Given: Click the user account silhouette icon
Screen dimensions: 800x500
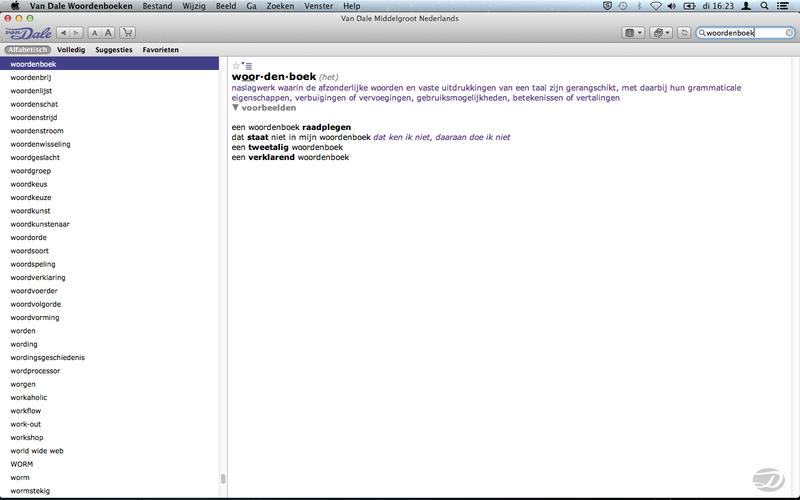Looking at the screenshot, I should pos(746,6).
